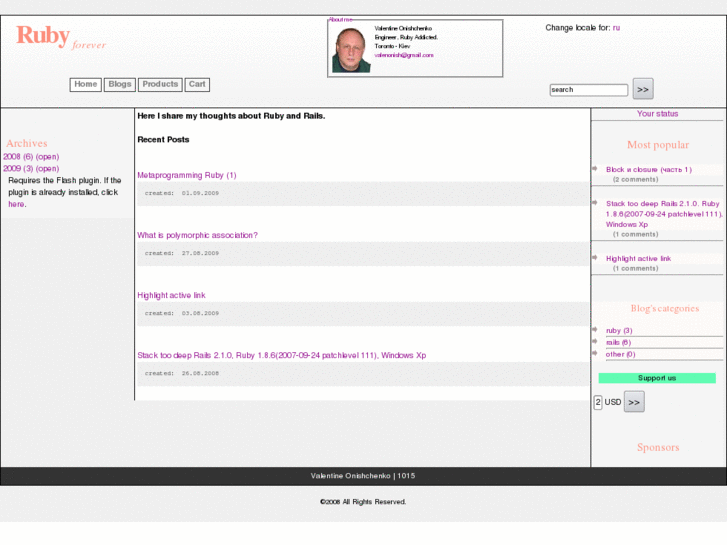This screenshot has height=545, width=727.
Task: Expand 2009 archive via (open)
Action: click(x=47, y=168)
